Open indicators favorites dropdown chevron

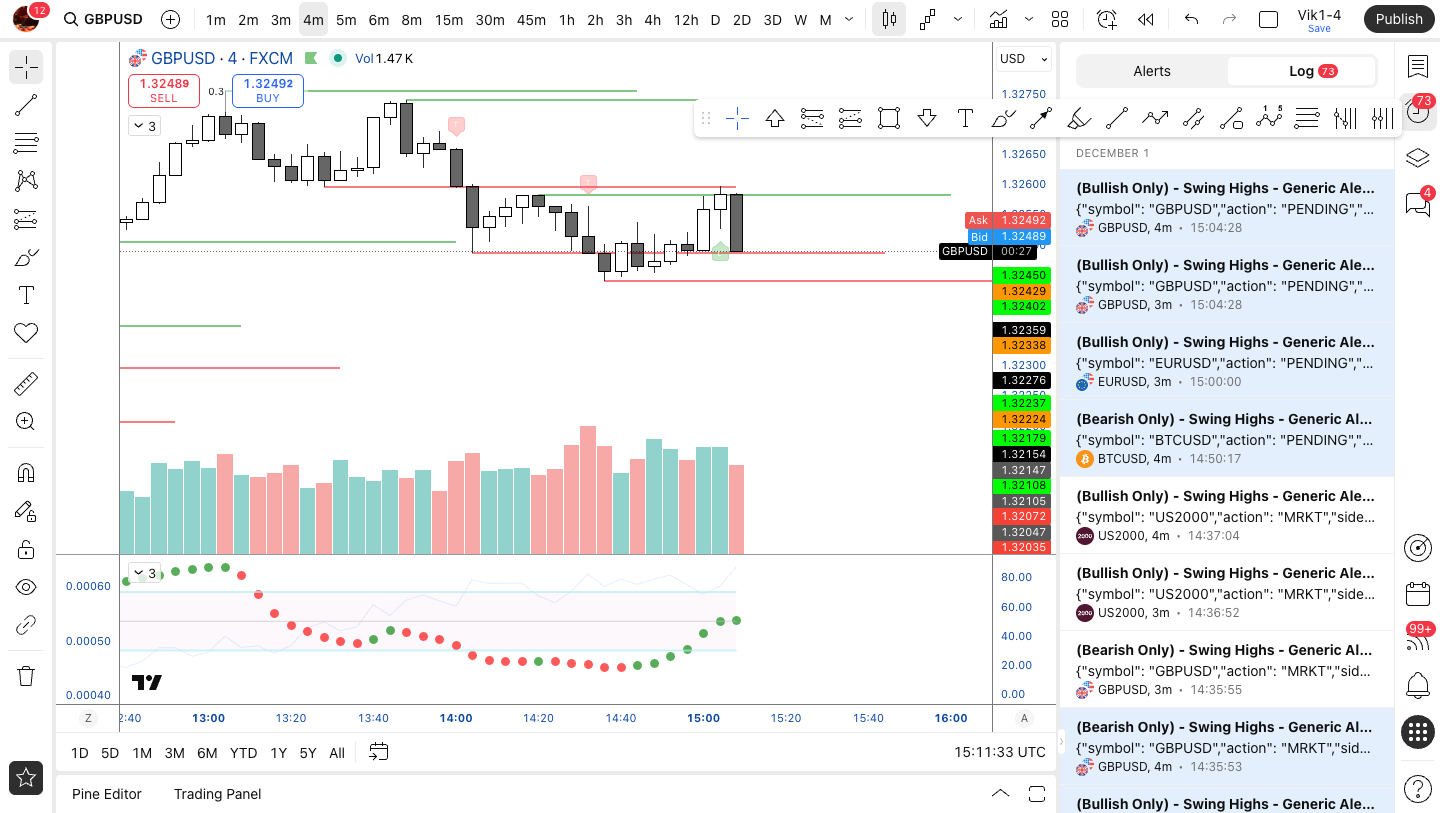1029,19
